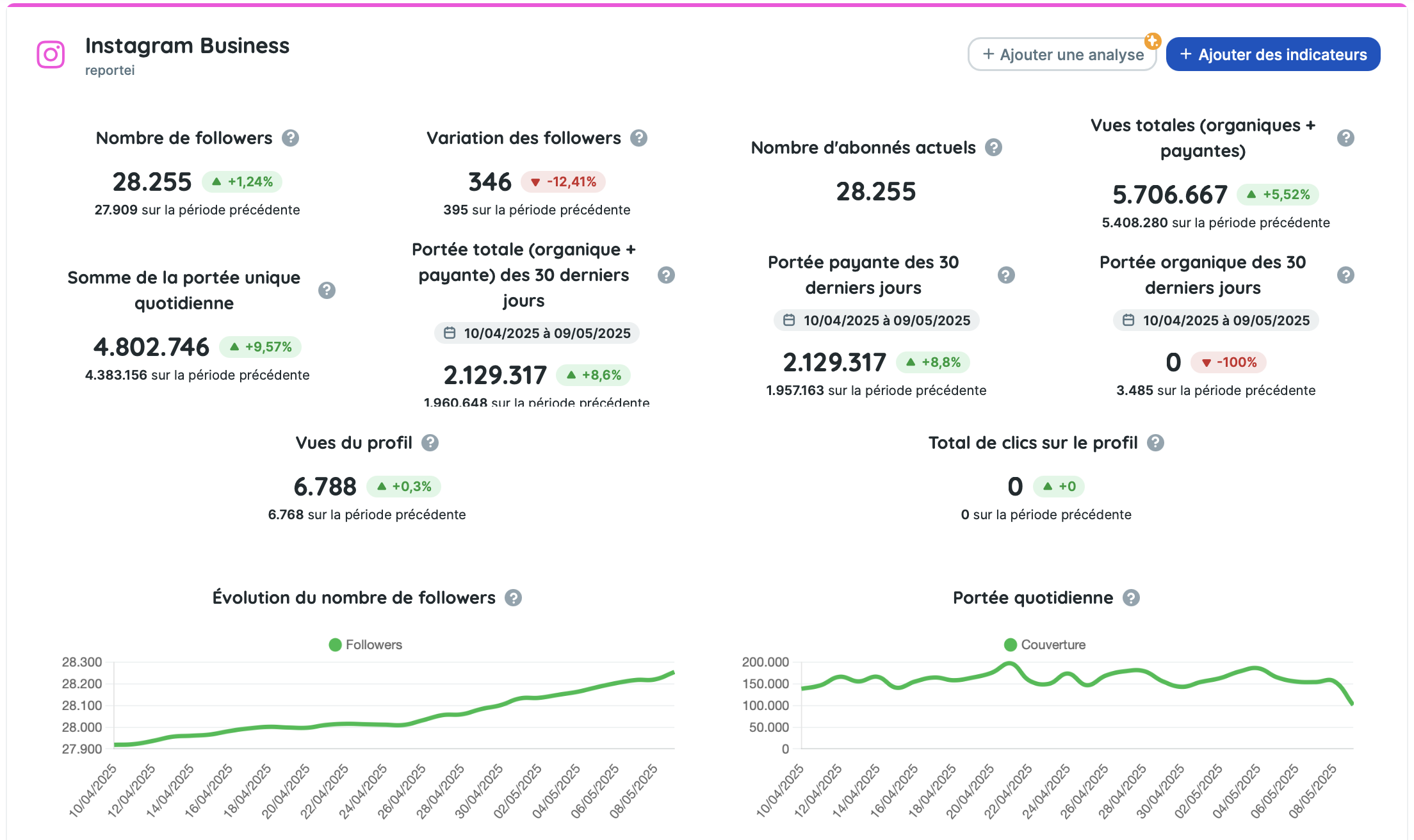Click the +1,24% followers change badge
This screenshot has height=840, width=1414.
tap(242, 182)
